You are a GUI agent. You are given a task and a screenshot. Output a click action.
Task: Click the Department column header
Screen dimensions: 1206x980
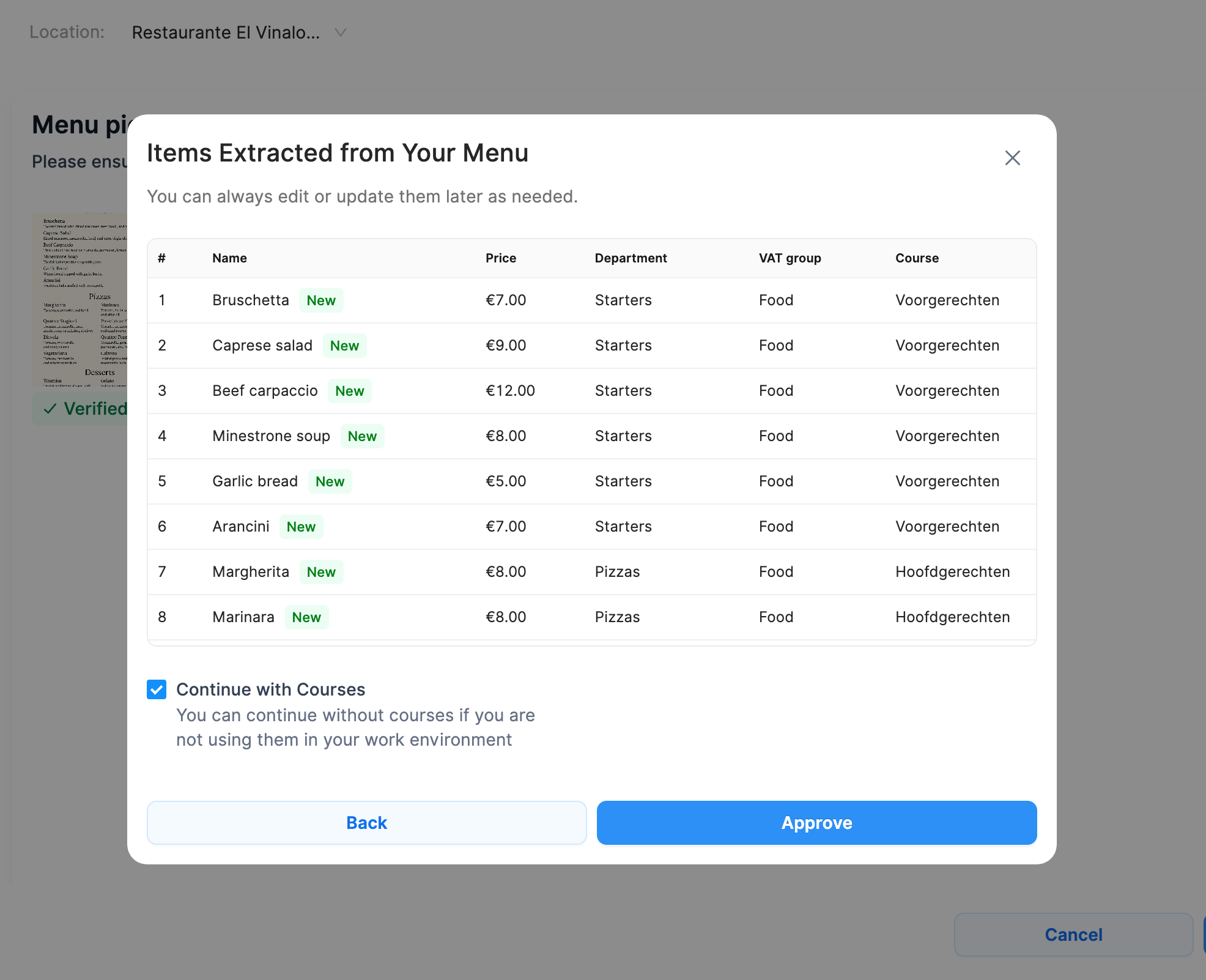pos(631,258)
